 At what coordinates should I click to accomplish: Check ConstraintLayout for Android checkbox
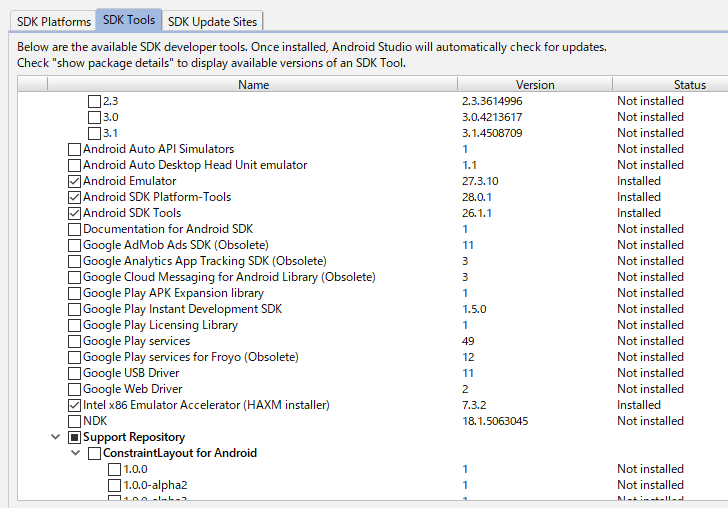click(x=94, y=453)
